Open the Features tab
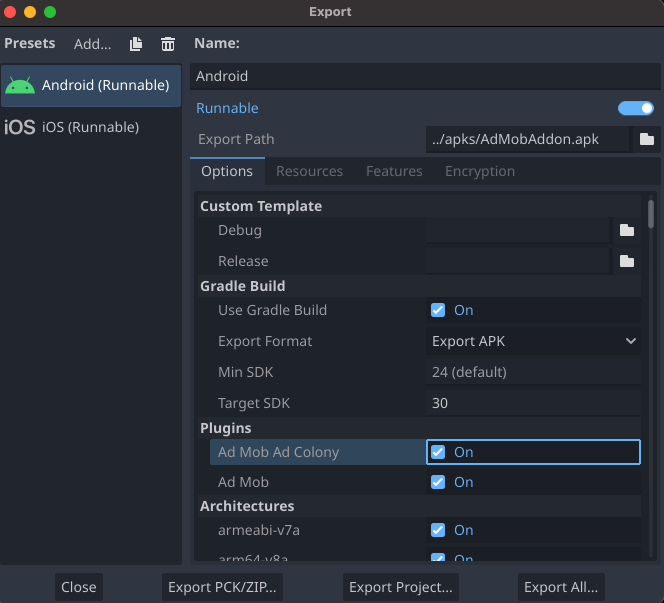Image resolution: width=664 pixels, height=603 pixels. click(x=394, y=171)
